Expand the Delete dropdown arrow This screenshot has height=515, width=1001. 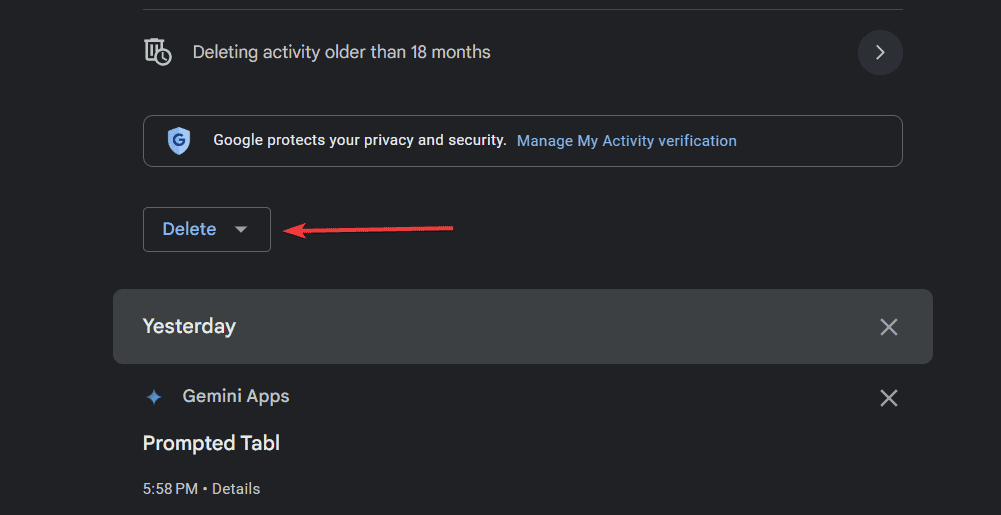coord(241,230)
